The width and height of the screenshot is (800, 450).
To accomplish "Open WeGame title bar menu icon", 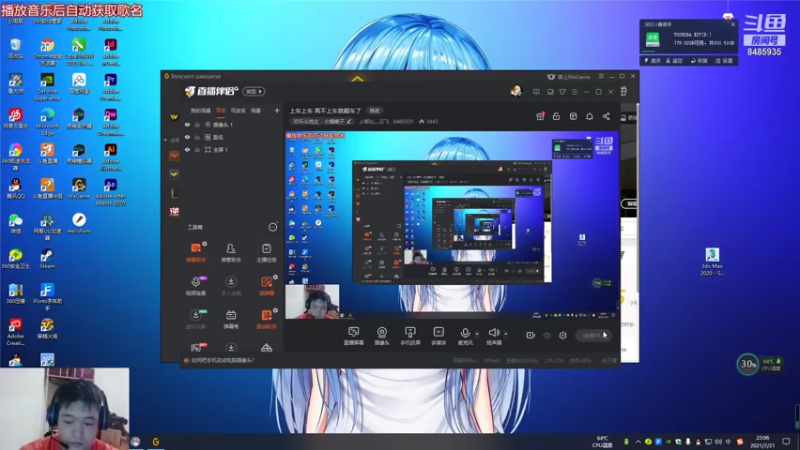I will click(601, 76).
